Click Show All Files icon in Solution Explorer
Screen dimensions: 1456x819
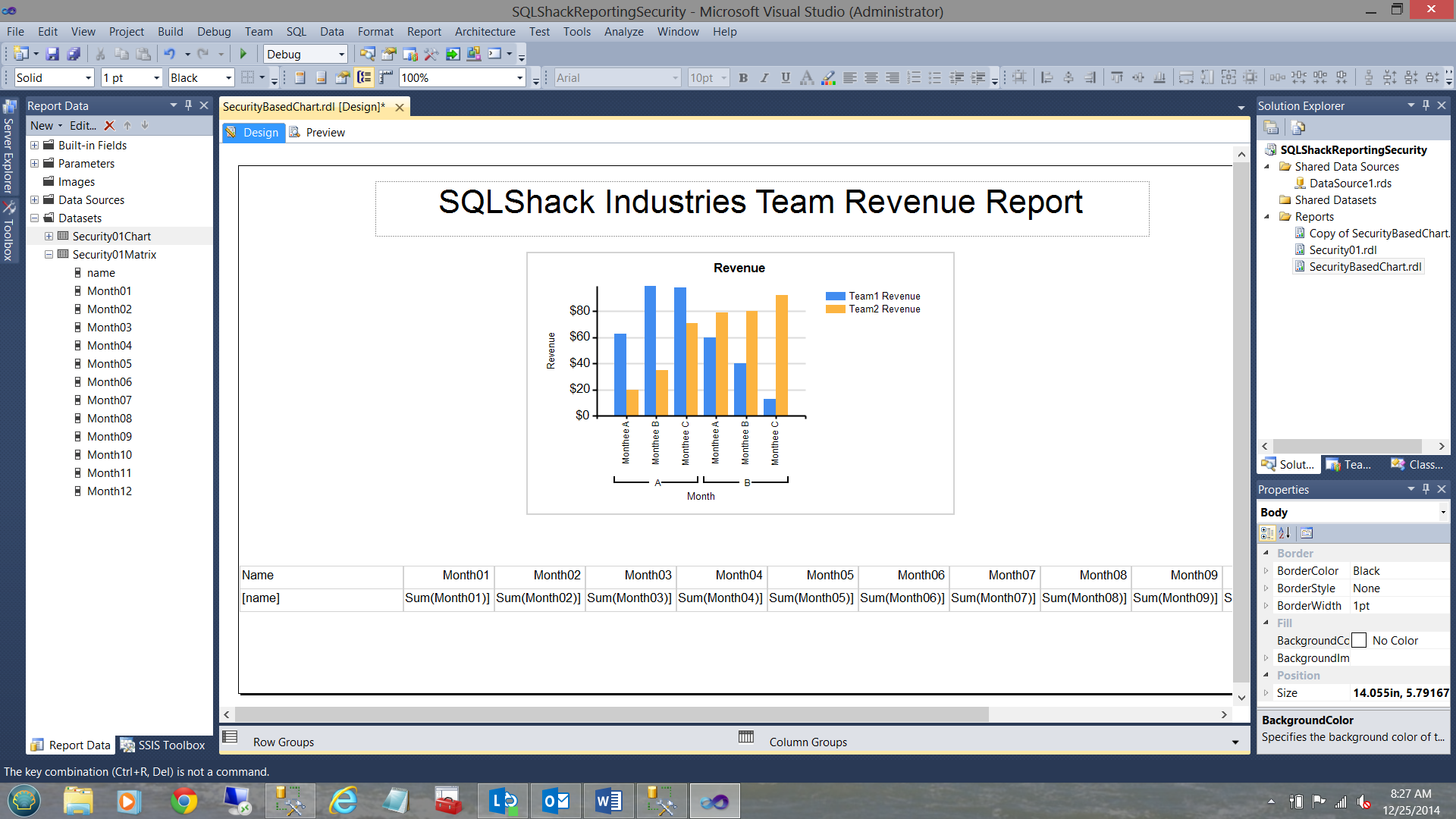1298,127
